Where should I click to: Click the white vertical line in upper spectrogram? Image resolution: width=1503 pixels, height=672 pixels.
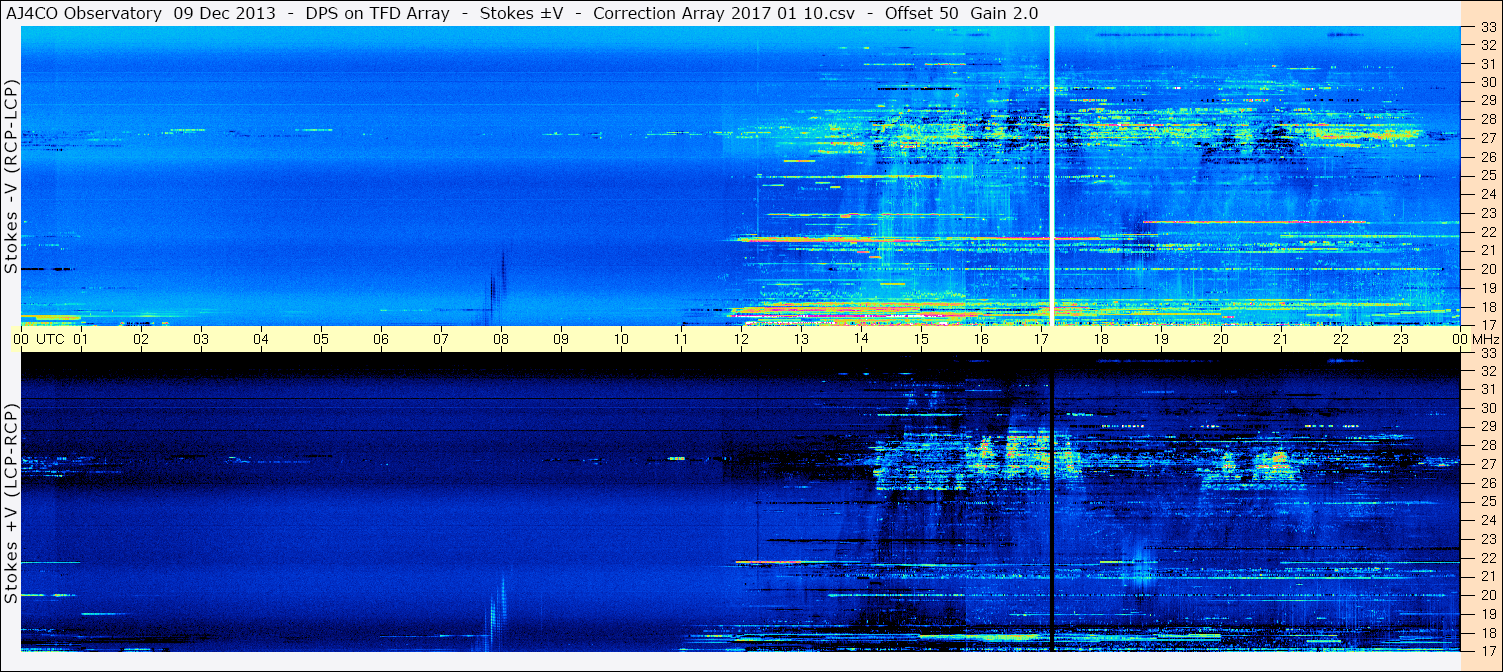pos(1052,176)
